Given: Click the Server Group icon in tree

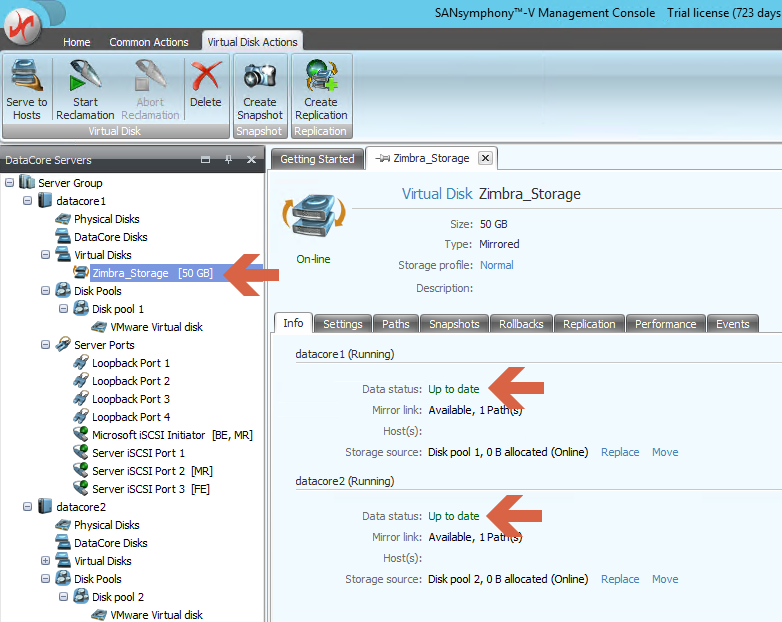Looking at the screenshot, I should [x=27, y=182].
